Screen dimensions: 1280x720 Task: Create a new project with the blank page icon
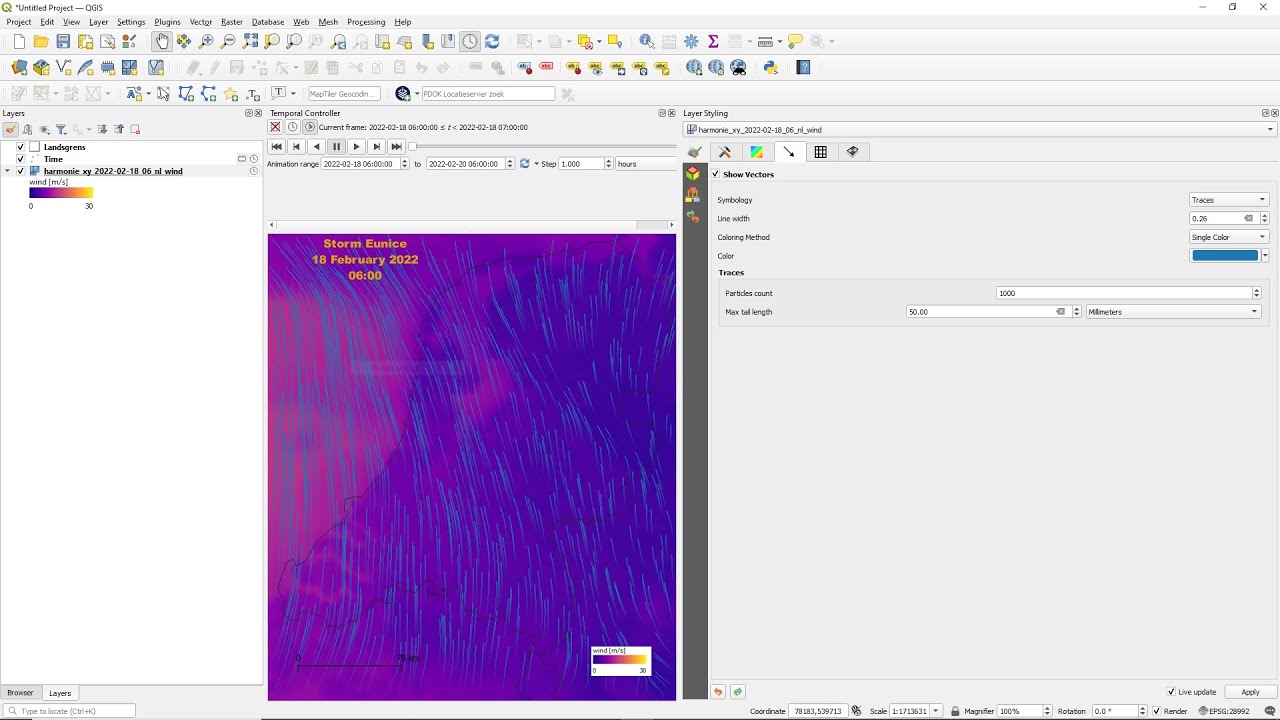click(x=19, y=41)
